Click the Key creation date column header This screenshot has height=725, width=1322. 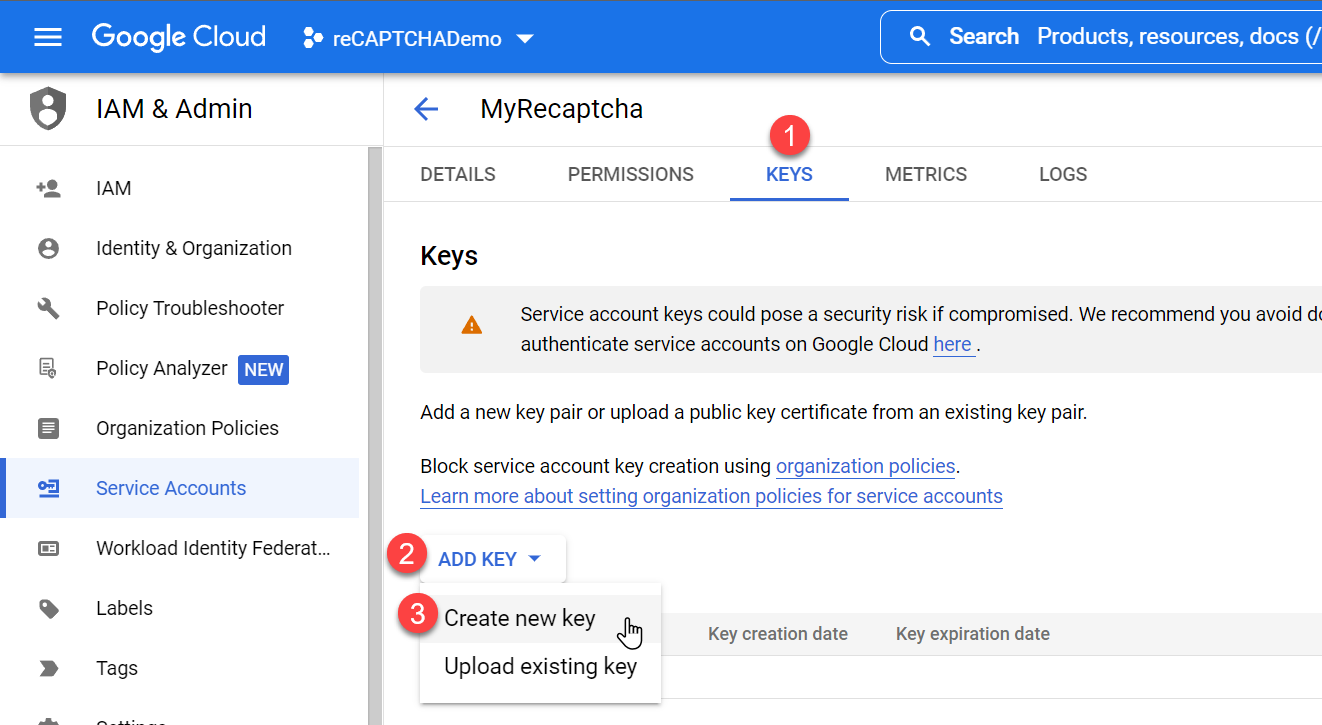(x=778, y=634)
